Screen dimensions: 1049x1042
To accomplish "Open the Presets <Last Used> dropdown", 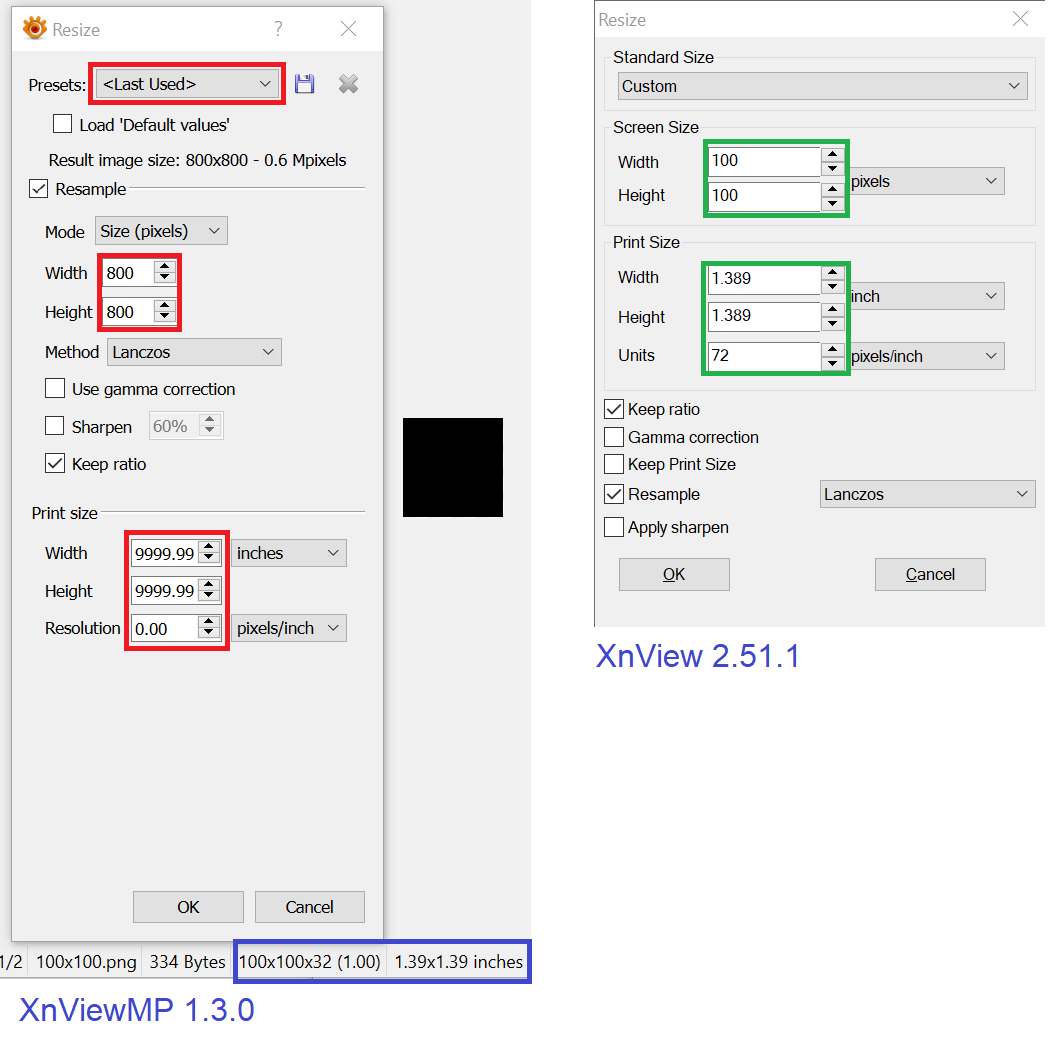I will pyautogui.click(x=187, y=84).
